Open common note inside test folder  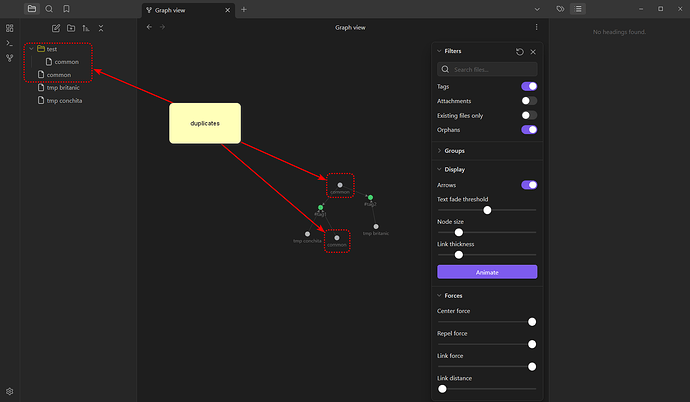pyautogui.click(x=66, y=62)
